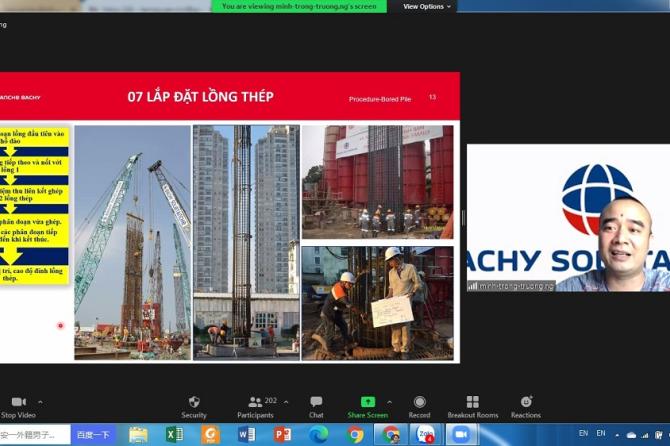Expand the arrow next to Participants
Screen dimensions: 670x446
click(286, 402)
